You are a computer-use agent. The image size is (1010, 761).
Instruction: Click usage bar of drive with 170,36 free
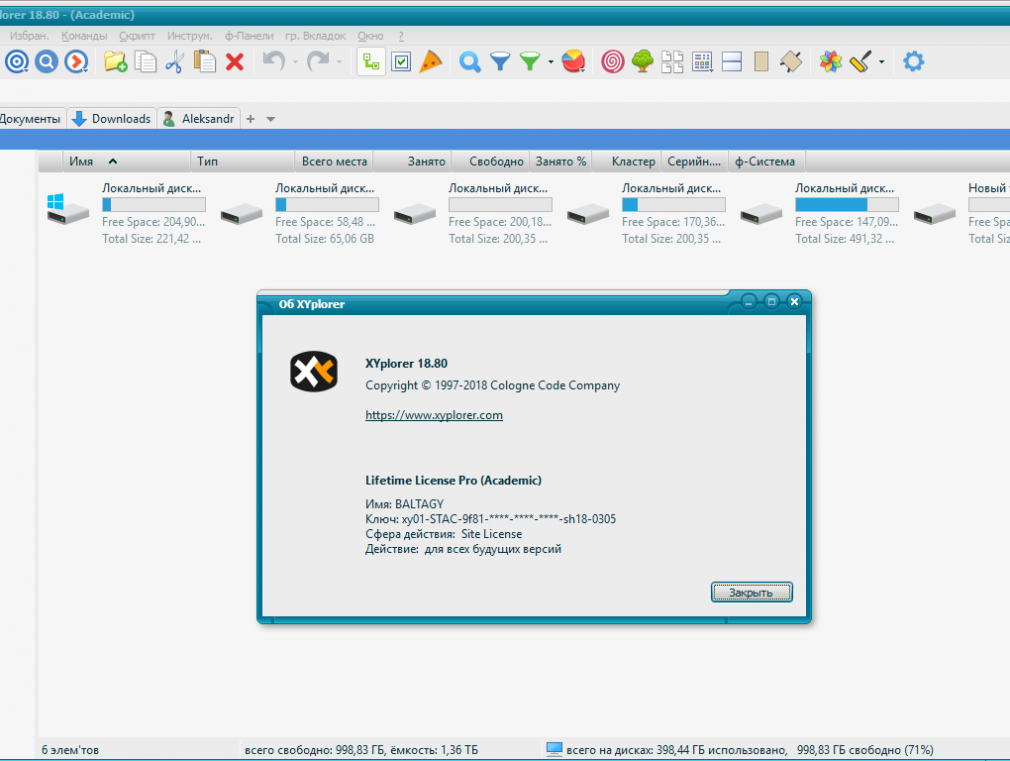click(x=674, y=205)
